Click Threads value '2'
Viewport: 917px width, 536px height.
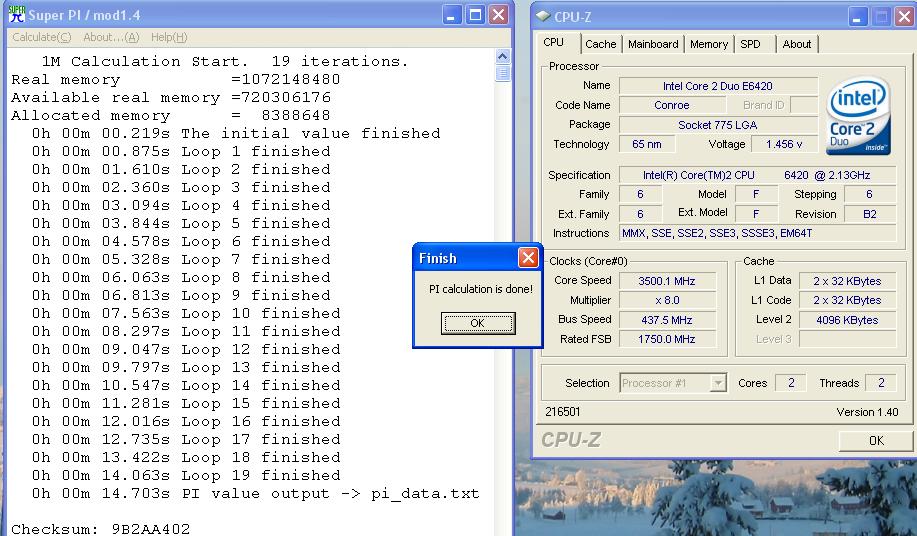(881, 383)
